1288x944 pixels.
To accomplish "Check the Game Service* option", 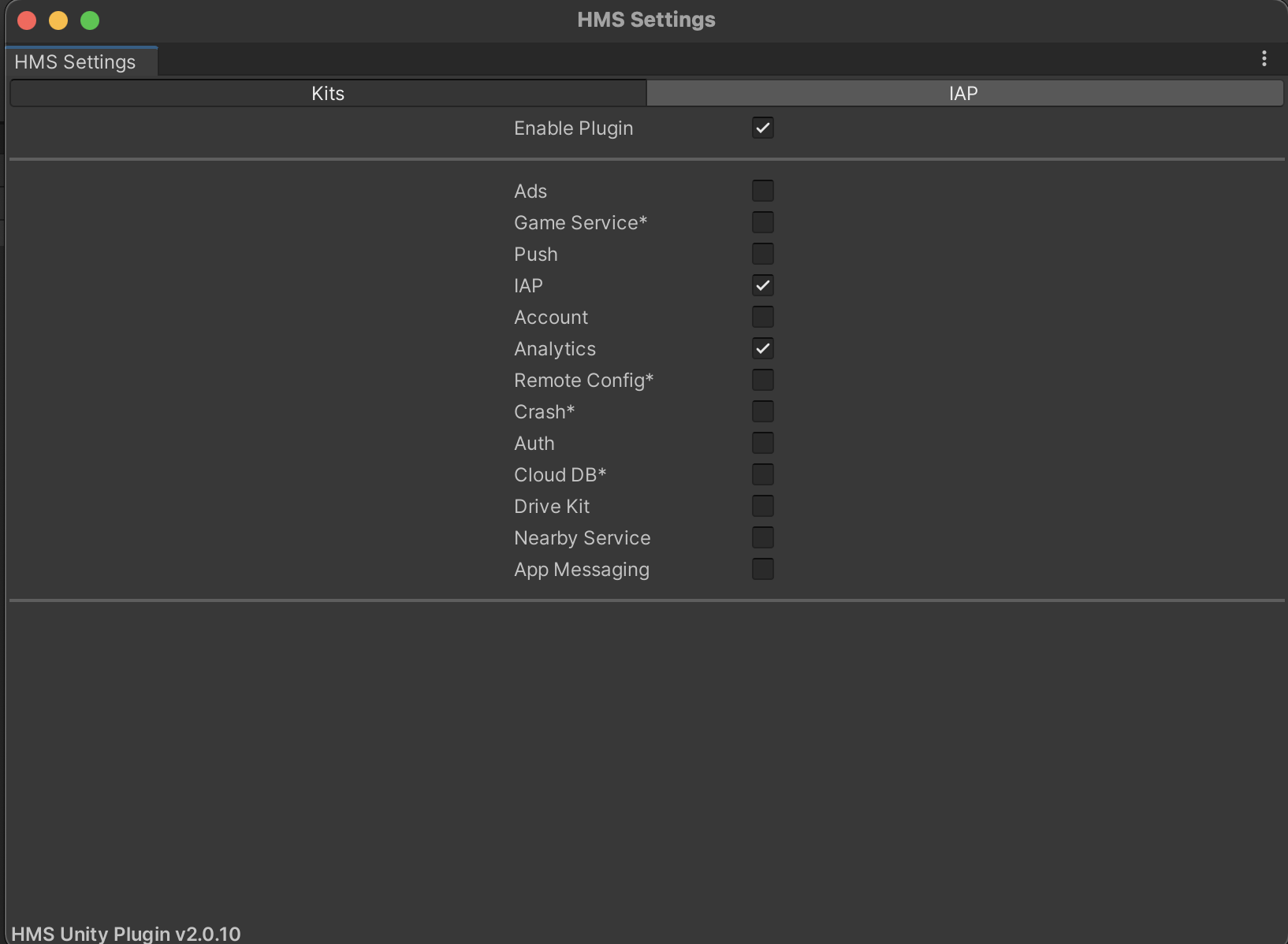I will pos(762,222).
